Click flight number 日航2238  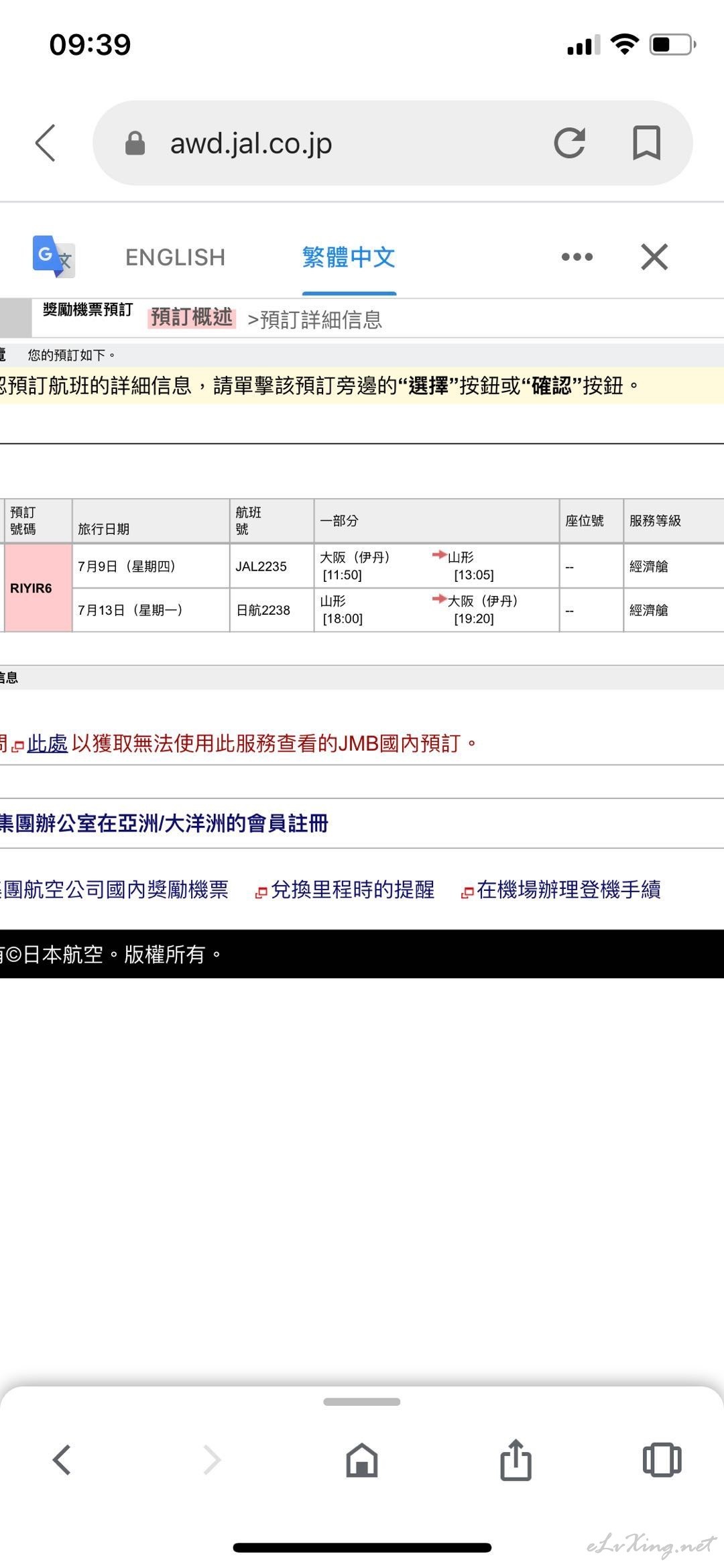(263, 610)
